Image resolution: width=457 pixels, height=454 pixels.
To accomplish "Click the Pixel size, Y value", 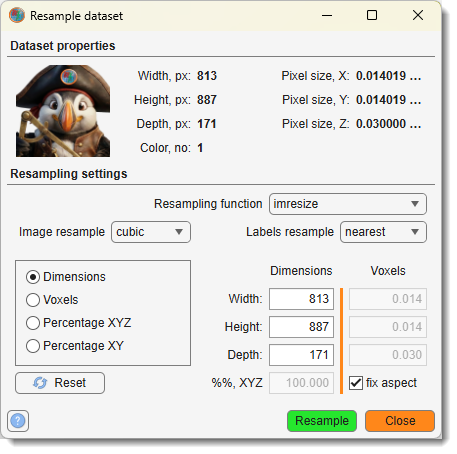I will click(389, 100).
